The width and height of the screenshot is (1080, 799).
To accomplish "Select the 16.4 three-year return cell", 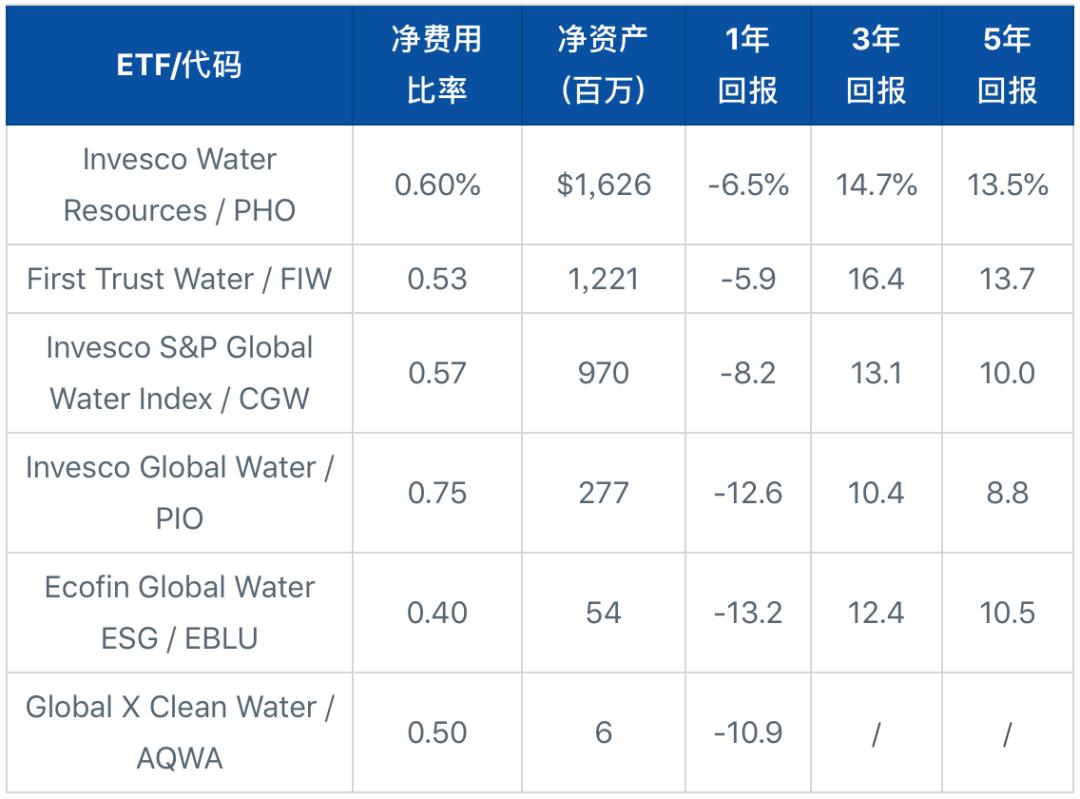I will 876,279.
